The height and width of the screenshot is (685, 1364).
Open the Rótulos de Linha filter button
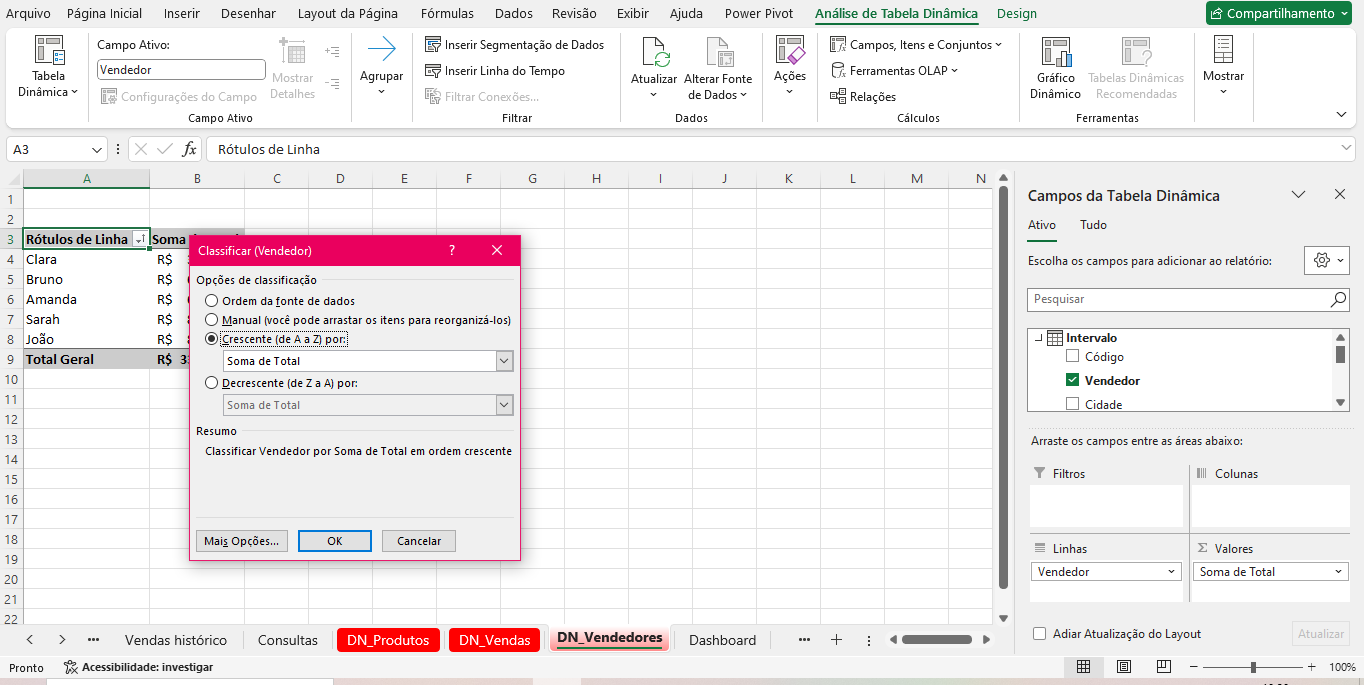[139, 239]
